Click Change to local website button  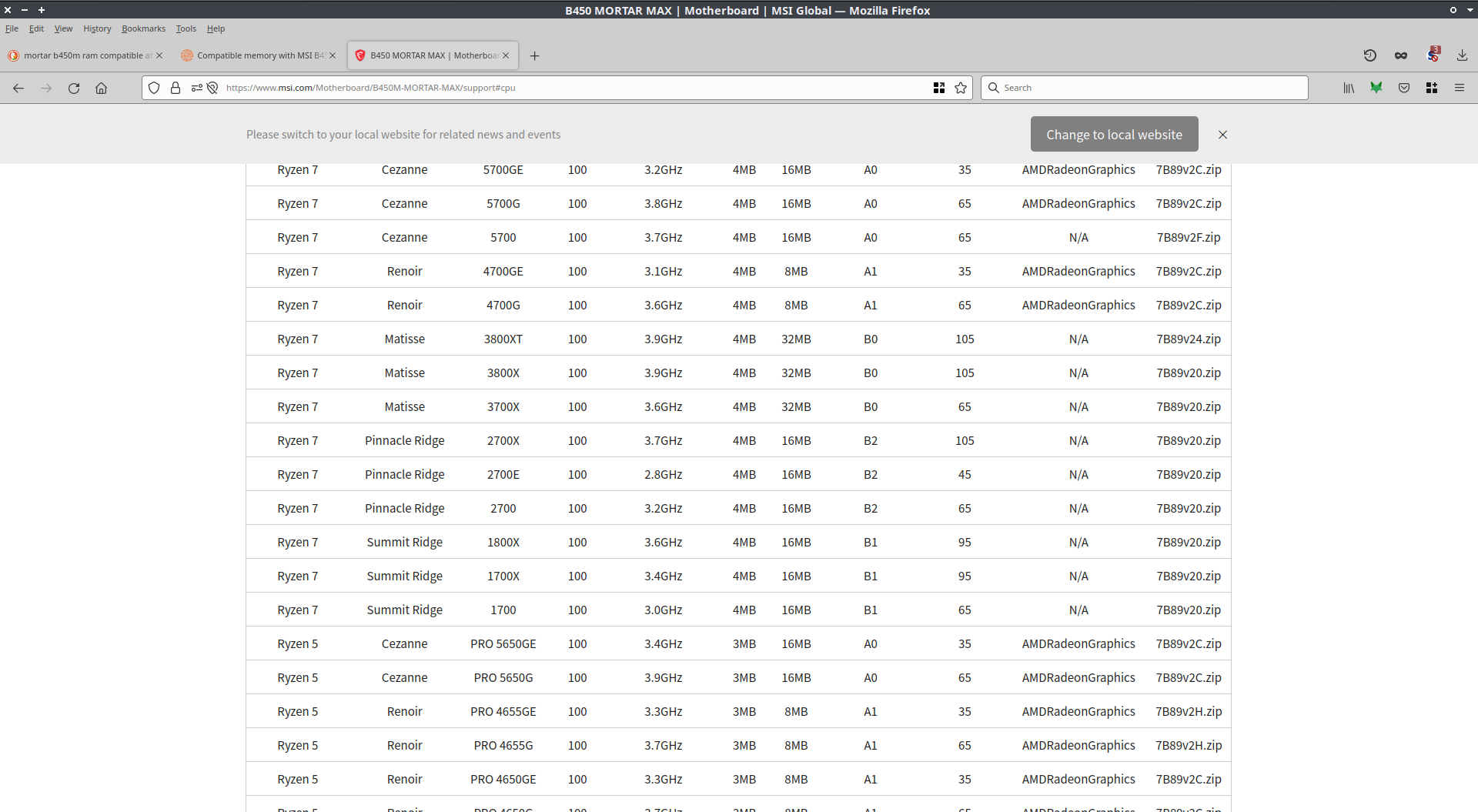[x=1114, y=135]
